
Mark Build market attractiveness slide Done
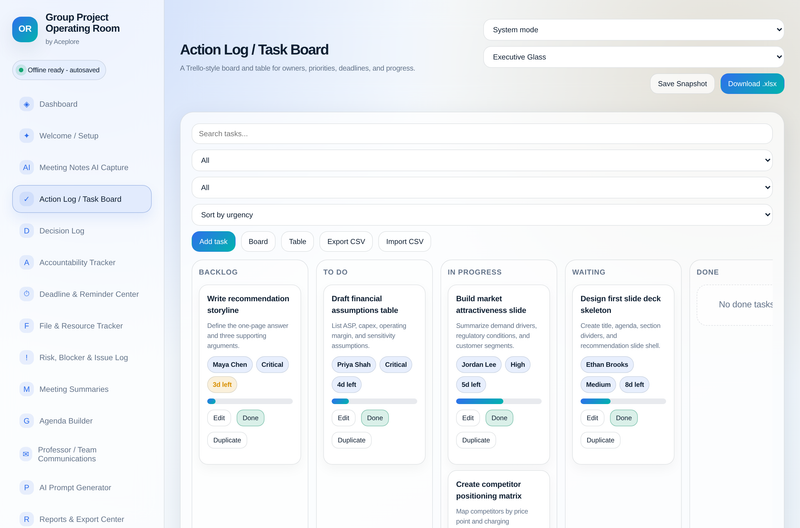click(x=499, y=418)
